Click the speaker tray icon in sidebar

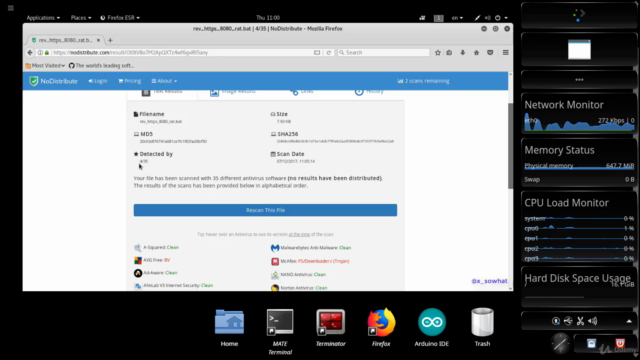pos(593,321)
